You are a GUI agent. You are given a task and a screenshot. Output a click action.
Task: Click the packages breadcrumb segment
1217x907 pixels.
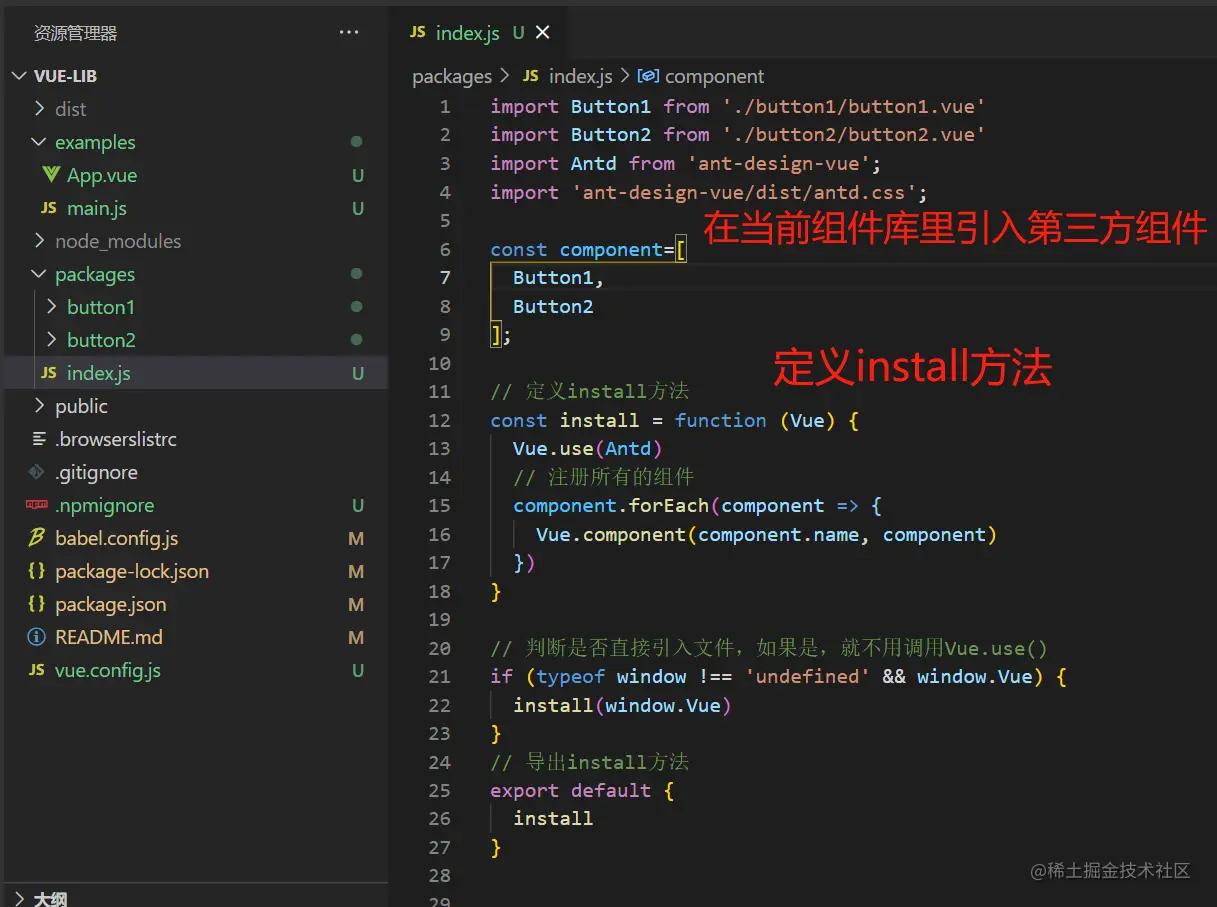tap(452, 76)
